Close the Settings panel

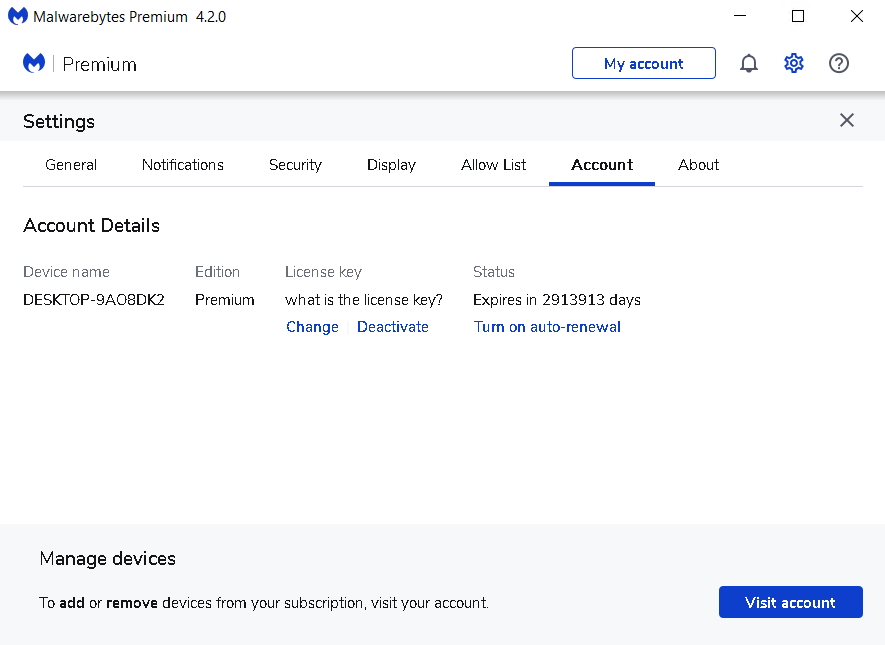[x=846, y=120]
